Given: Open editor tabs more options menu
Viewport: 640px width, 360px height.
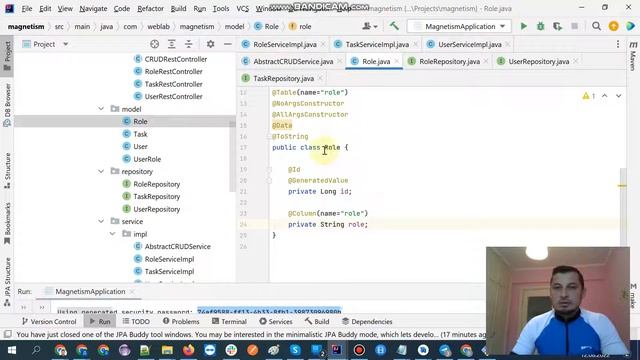Looking at the screenshot, I should (x=618, y=44).
